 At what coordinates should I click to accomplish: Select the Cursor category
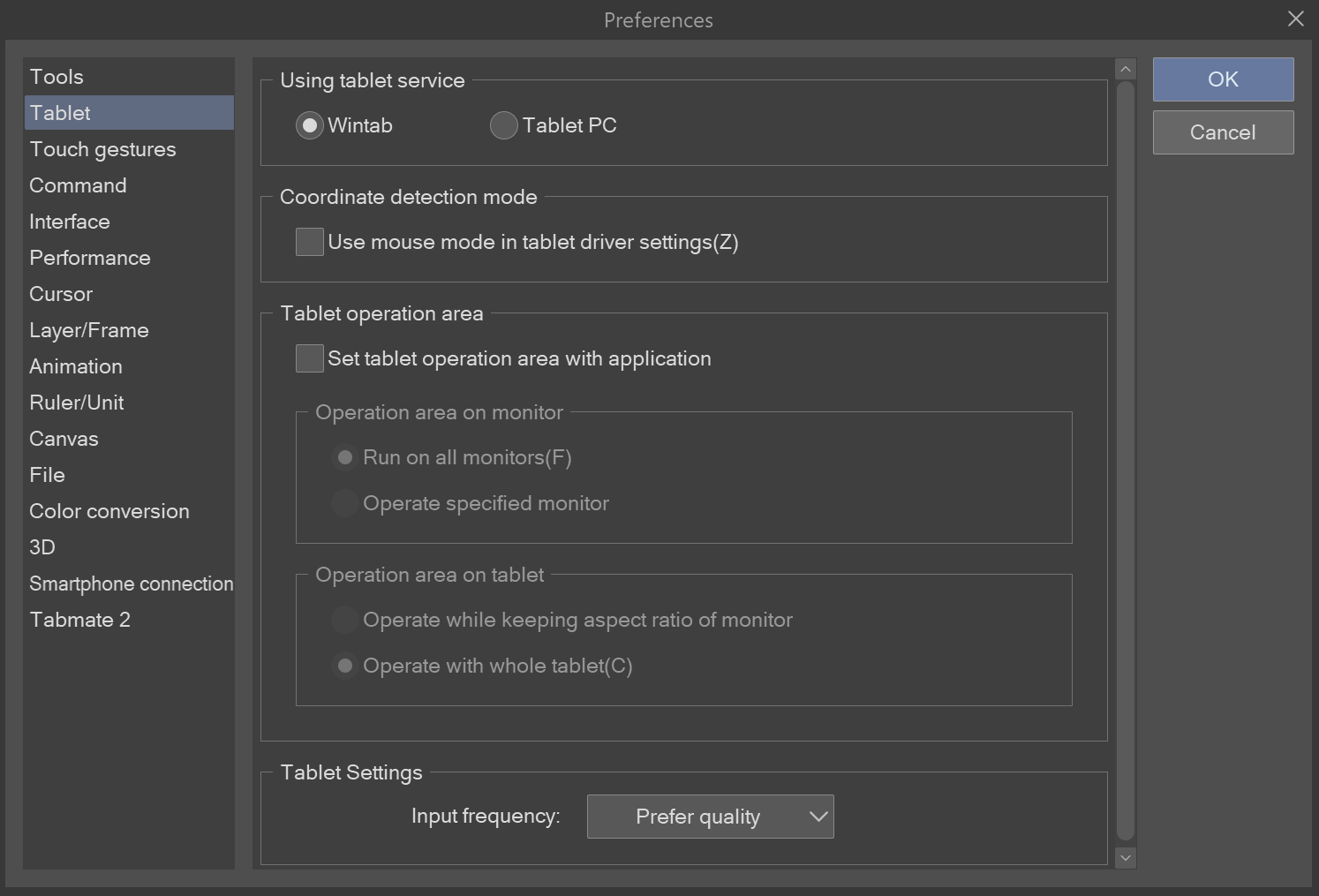[129, 294]
